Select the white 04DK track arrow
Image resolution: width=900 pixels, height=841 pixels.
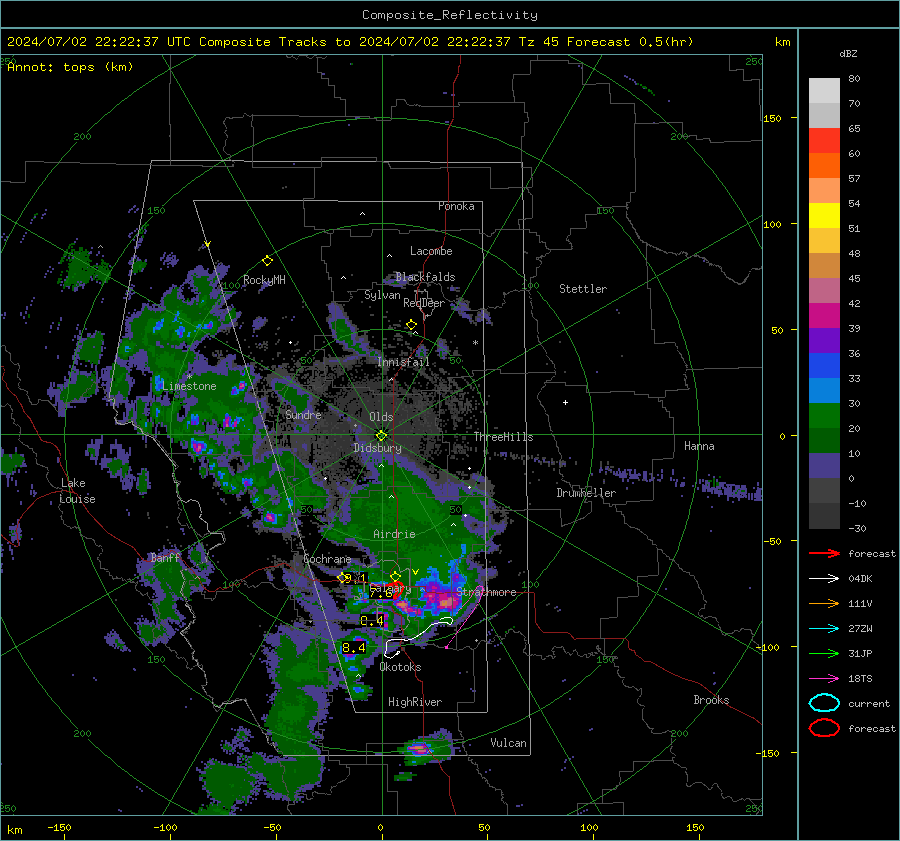coord(824,579)
